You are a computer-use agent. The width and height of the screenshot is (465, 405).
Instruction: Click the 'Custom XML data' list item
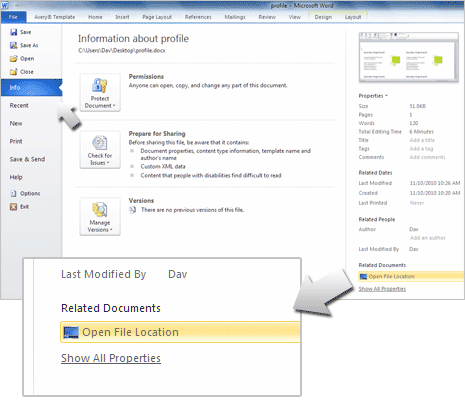click(163, 167)
